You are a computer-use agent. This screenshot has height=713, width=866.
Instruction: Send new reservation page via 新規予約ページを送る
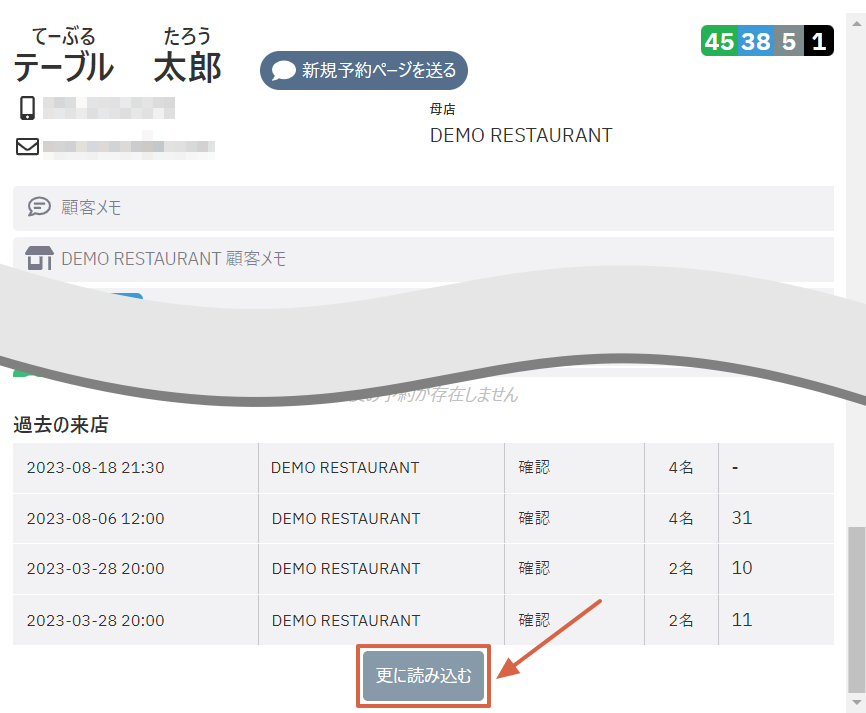364,71
